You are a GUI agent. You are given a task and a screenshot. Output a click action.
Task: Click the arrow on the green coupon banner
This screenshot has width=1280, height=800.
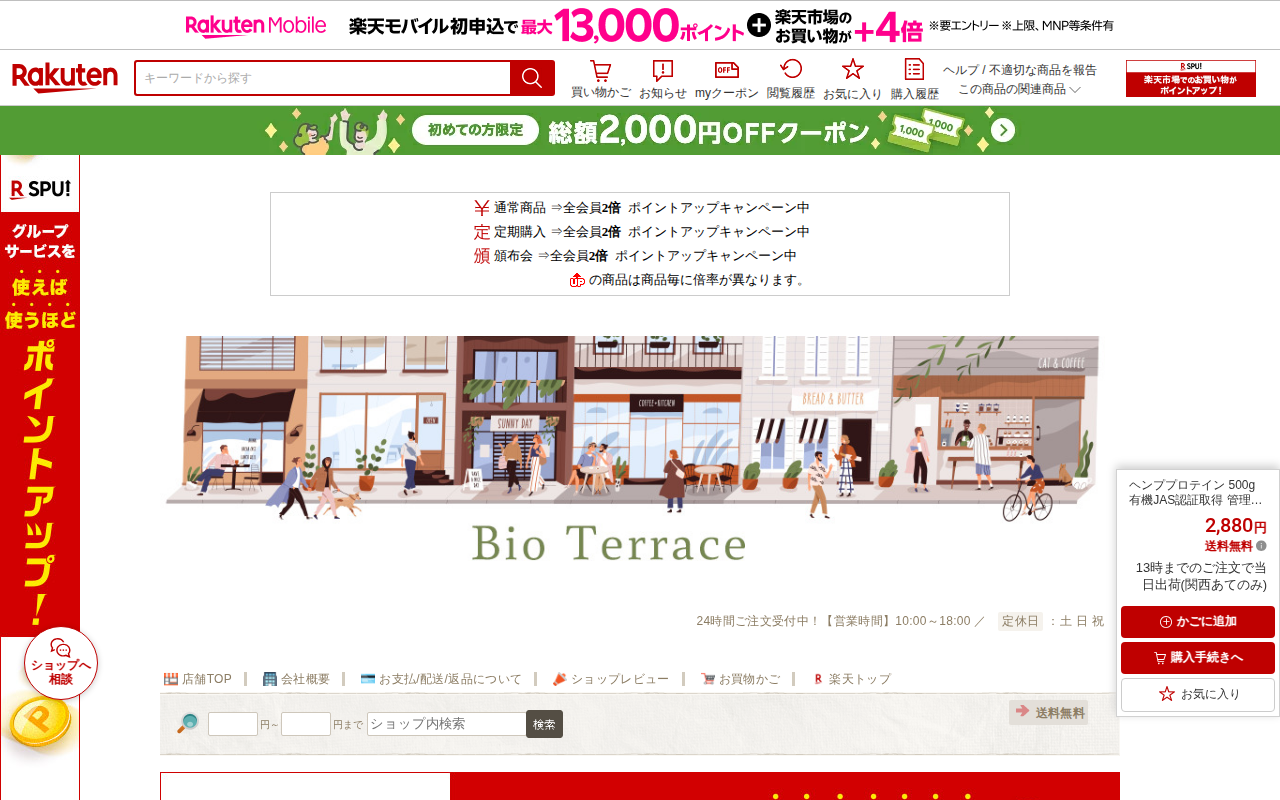(1003, 131)
